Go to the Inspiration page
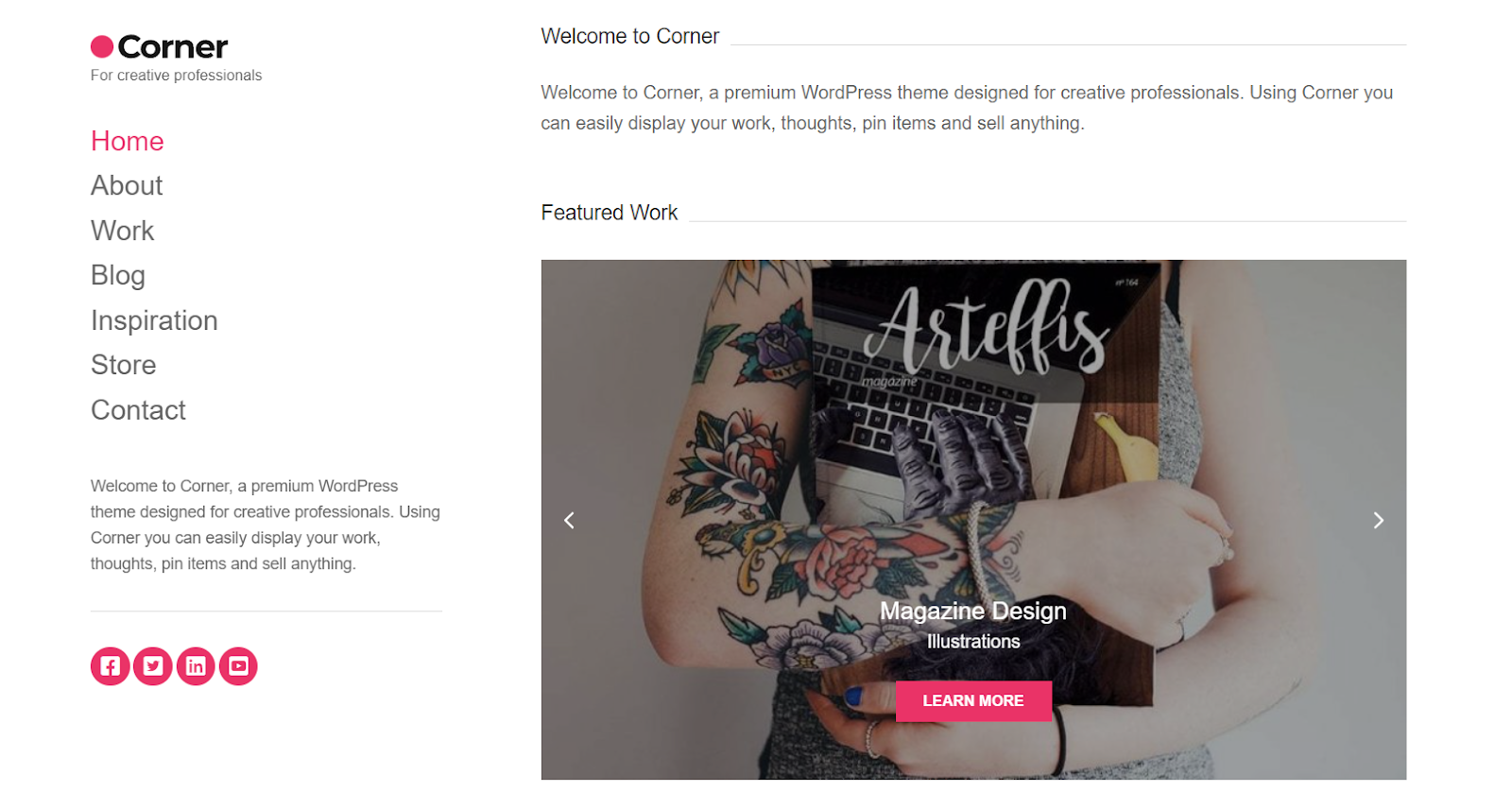Screen dimensions: 1512x792 point(154,320)
